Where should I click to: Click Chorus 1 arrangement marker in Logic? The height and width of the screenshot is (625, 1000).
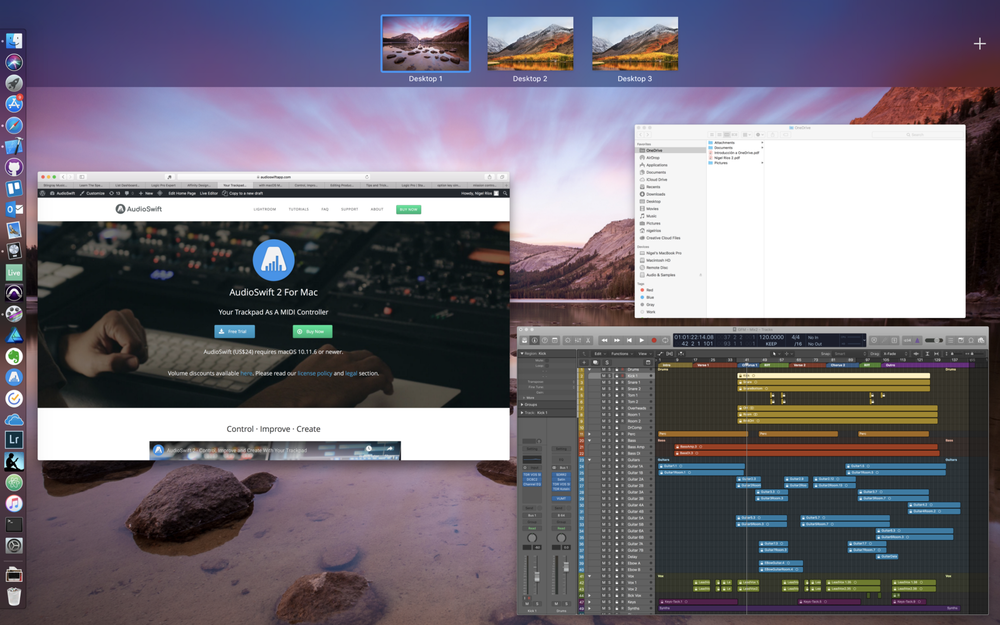click(x=747, y=365)
